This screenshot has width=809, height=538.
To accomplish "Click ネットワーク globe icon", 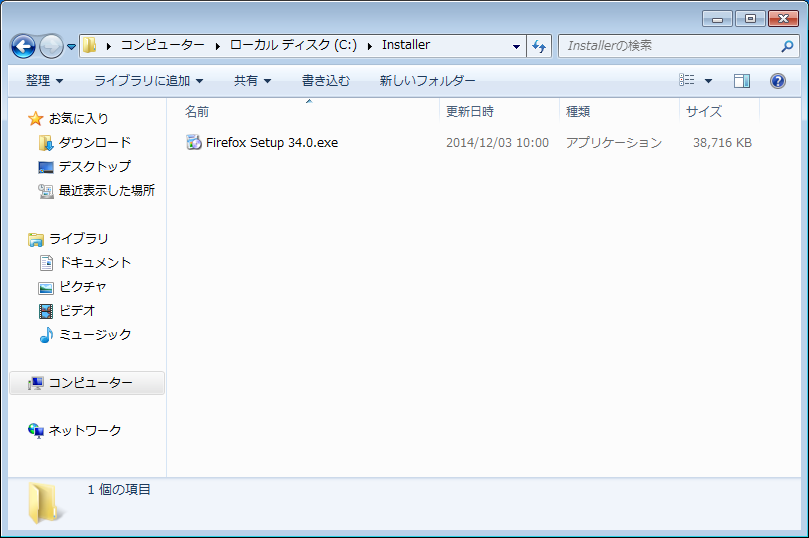I will 36,431.
